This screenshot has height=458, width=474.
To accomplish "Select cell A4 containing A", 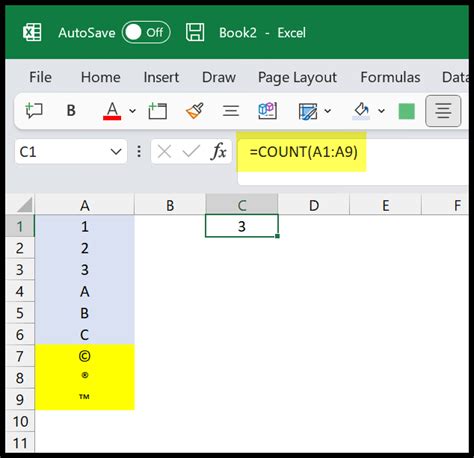I will (x=85, y=291).
